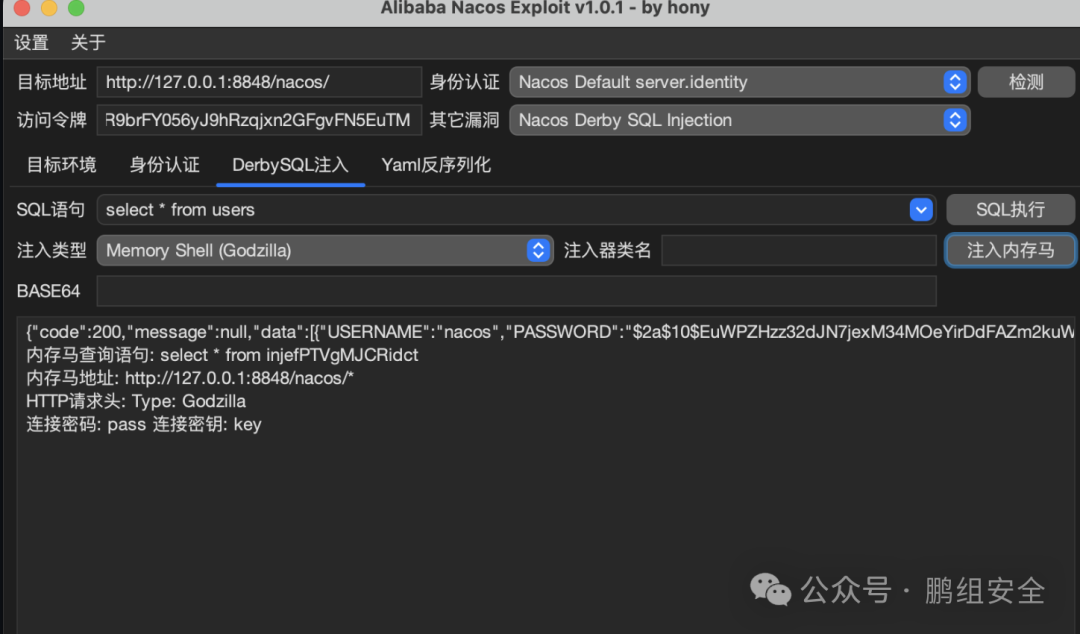Click the SQL执行 button

(x=1010, y=209)
